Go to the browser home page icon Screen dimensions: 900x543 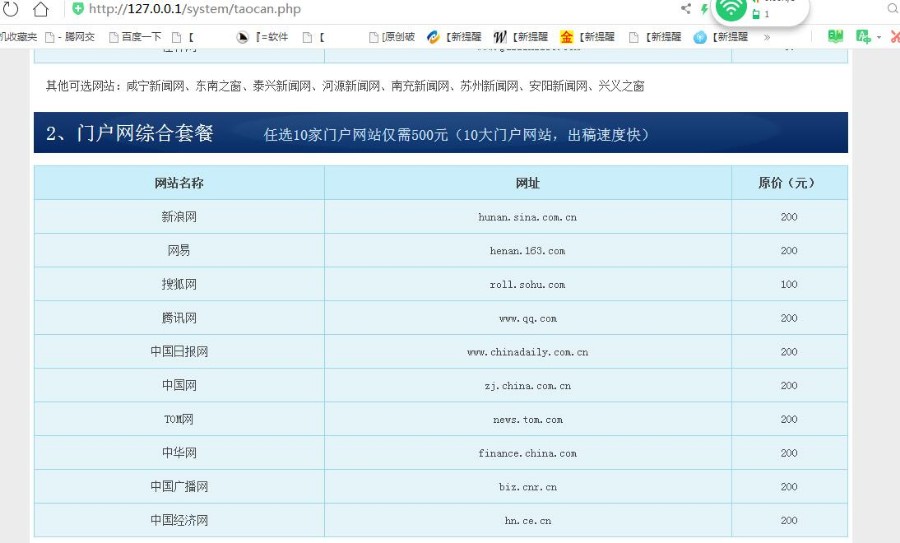40,9
